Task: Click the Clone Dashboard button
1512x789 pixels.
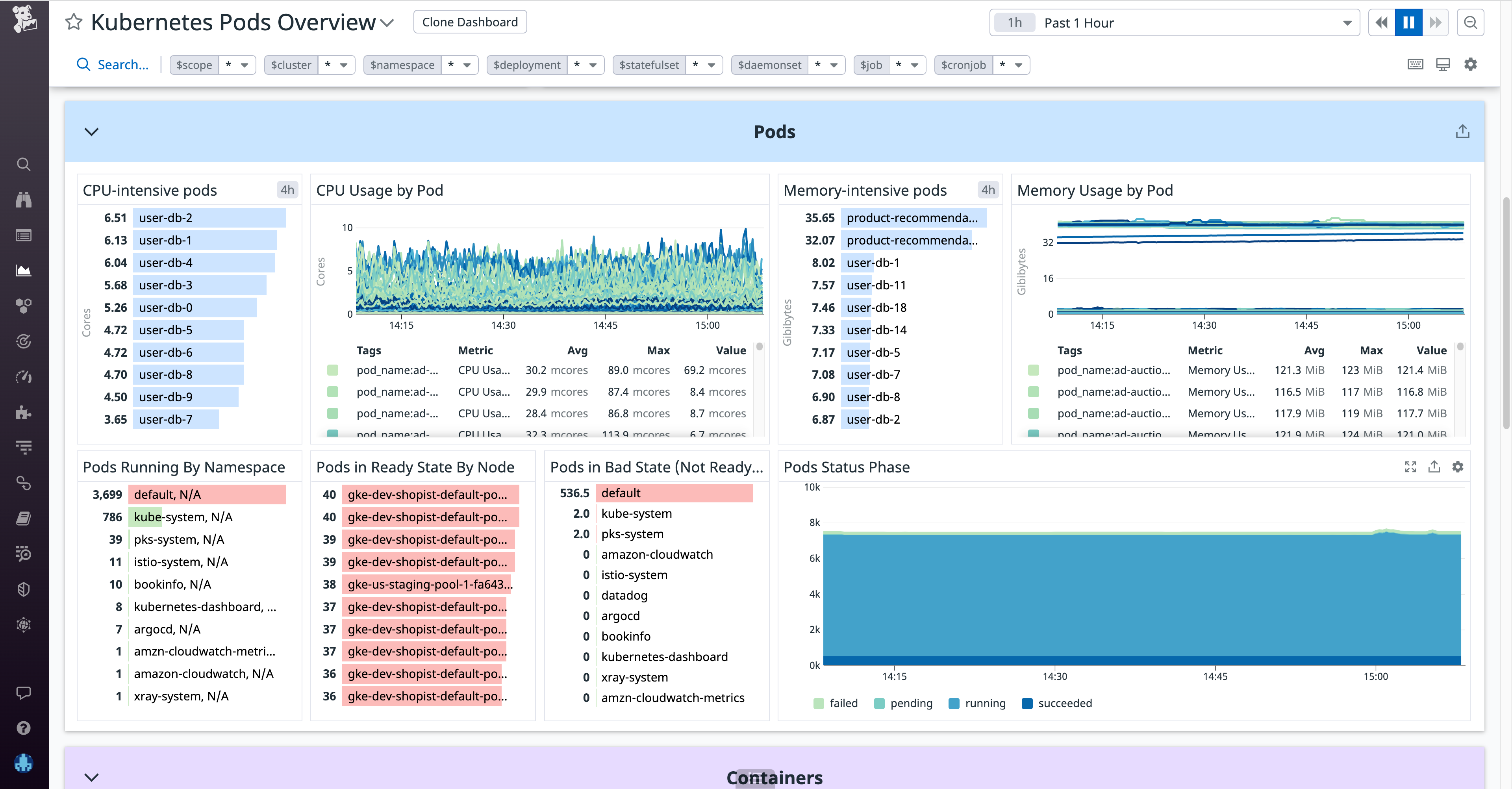Action: 470,22
